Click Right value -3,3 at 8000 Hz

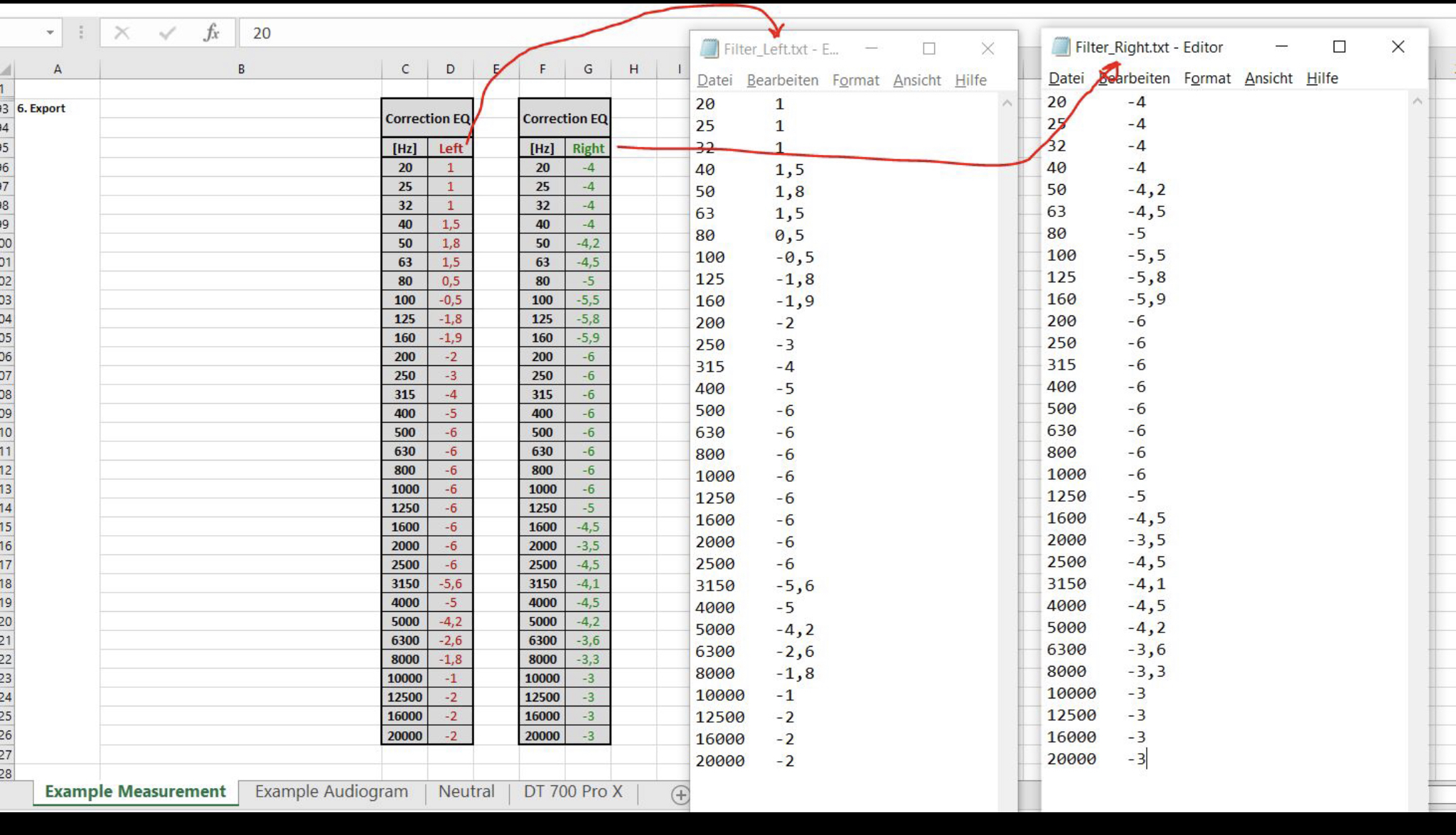[588, 659]
